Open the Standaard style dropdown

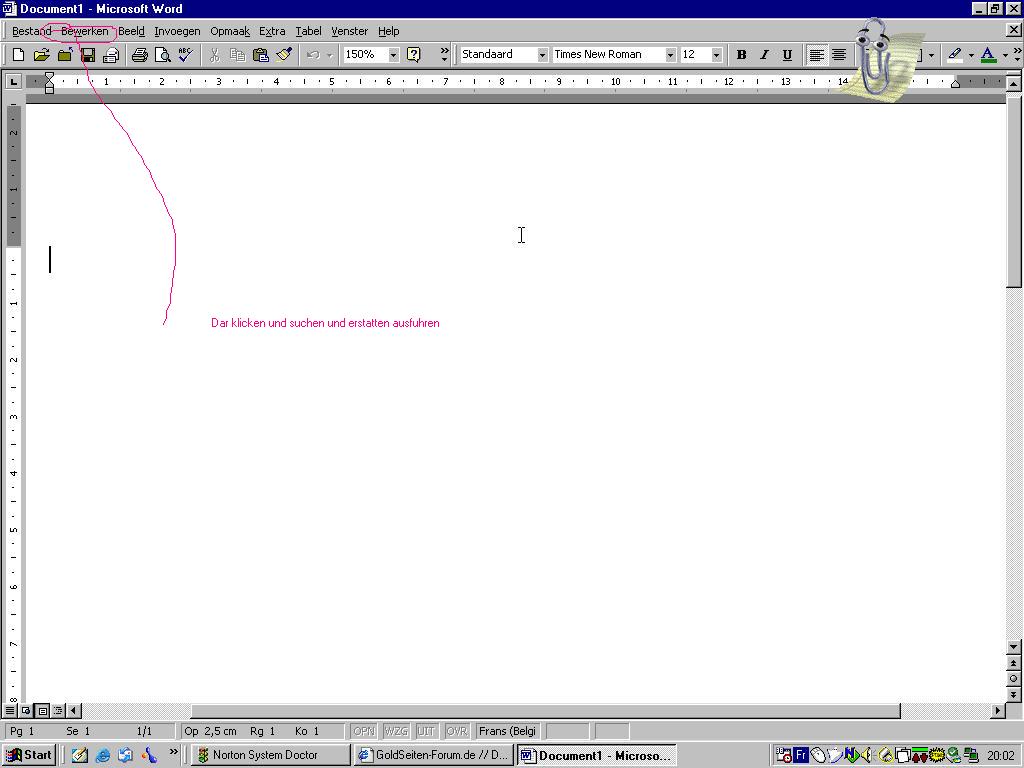pos(542,55)
